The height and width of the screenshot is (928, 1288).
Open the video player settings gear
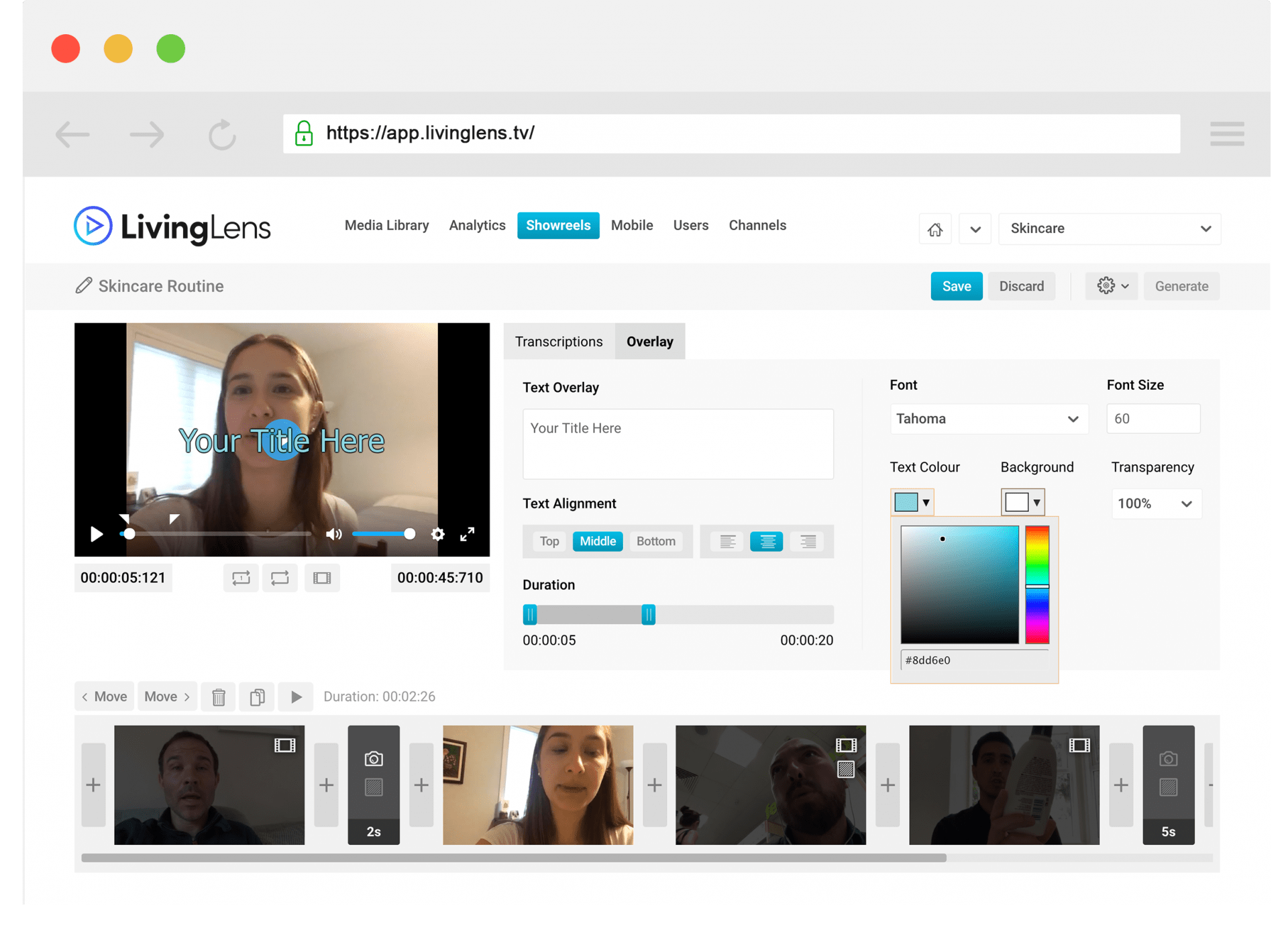point(437,534)
